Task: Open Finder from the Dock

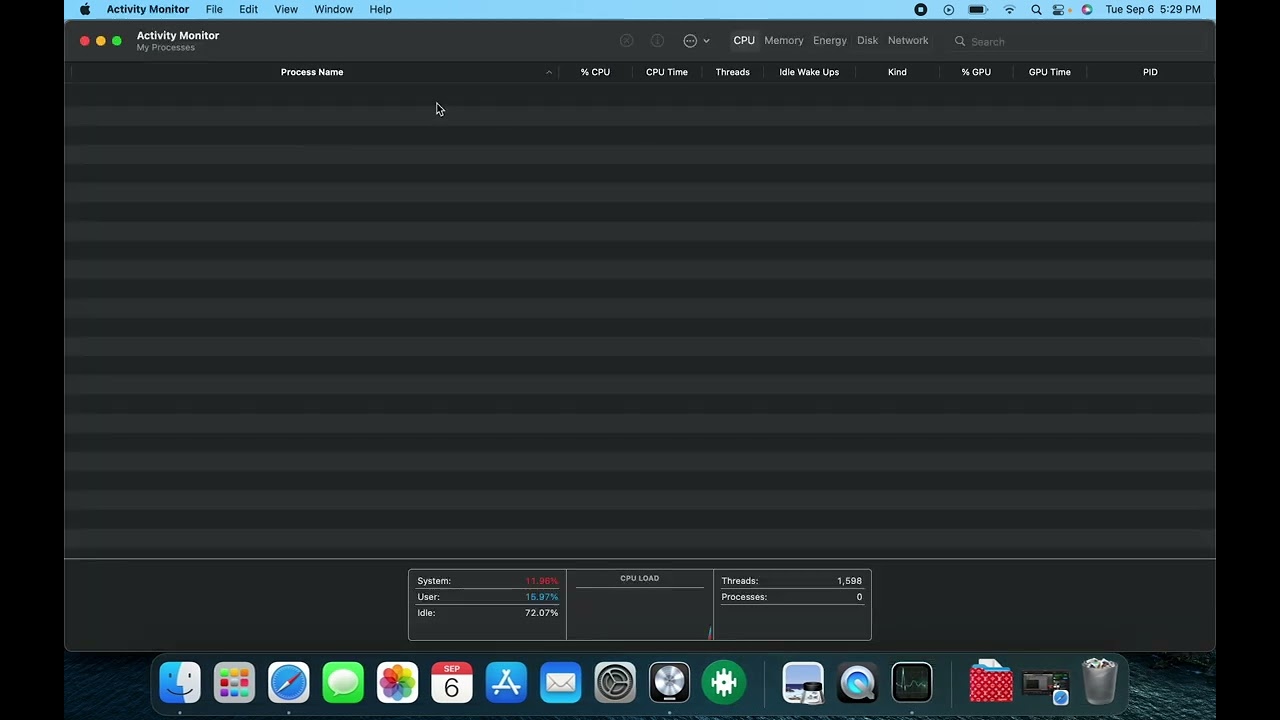Action: tap(180, 683)
